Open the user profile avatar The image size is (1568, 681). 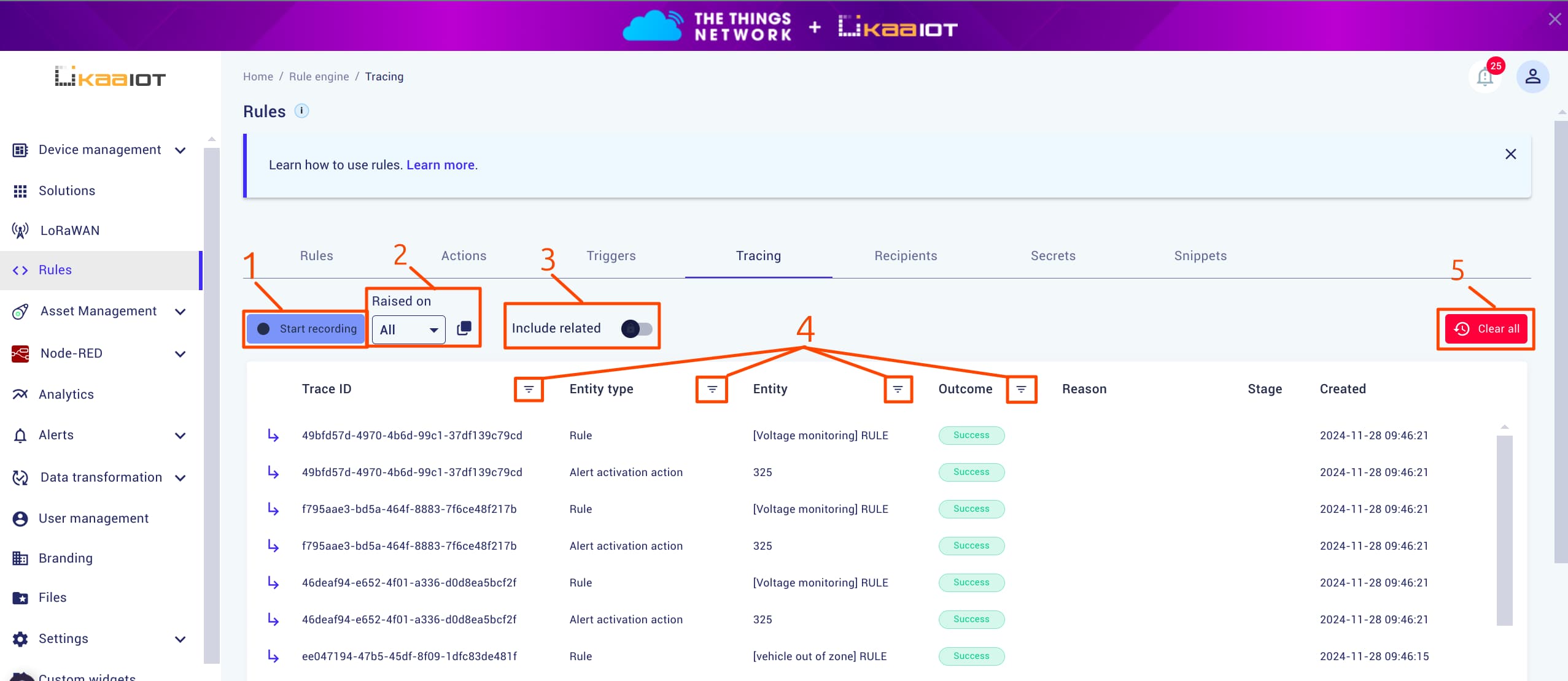coord(1533,77)
